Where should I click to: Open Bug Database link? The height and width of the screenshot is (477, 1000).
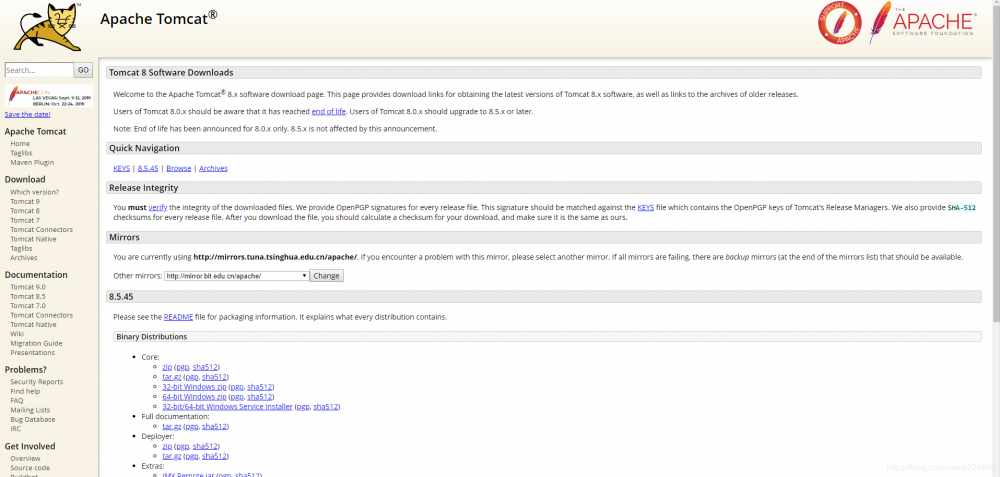coord(33,420)
